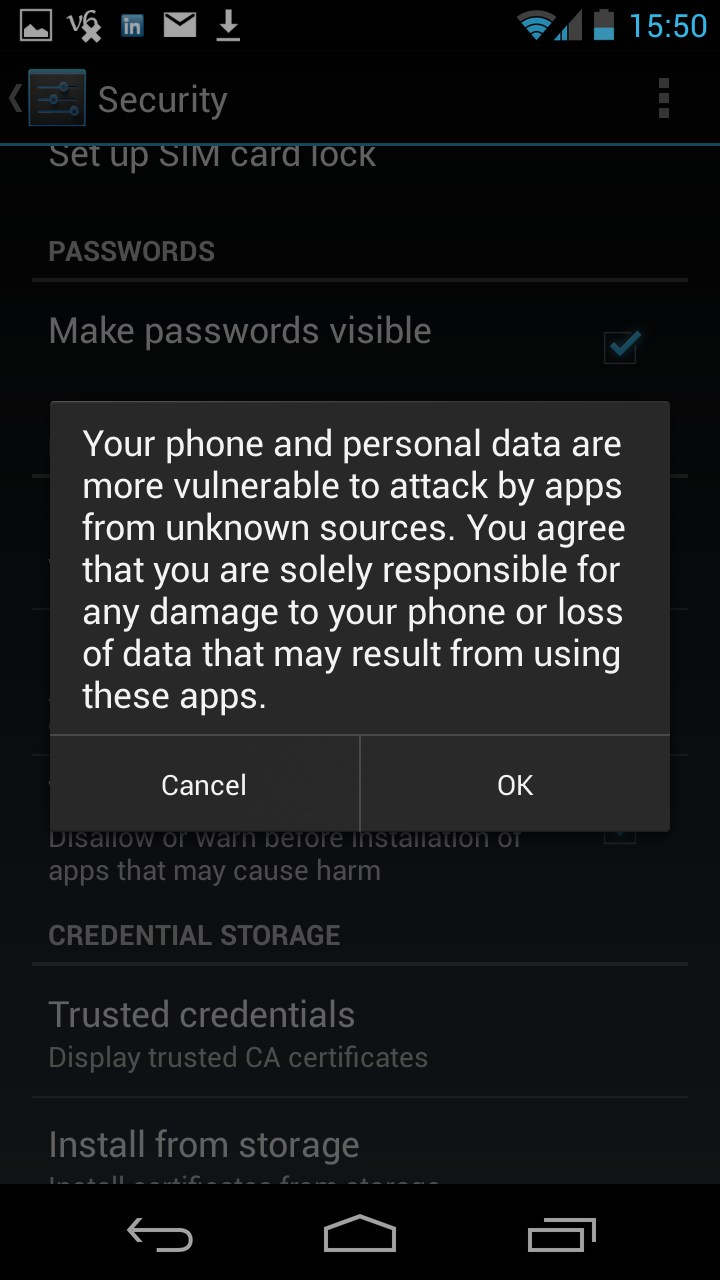
Task: Tap the Android home navigation button
Action: pyautogui.click(x=360, y=1234)
